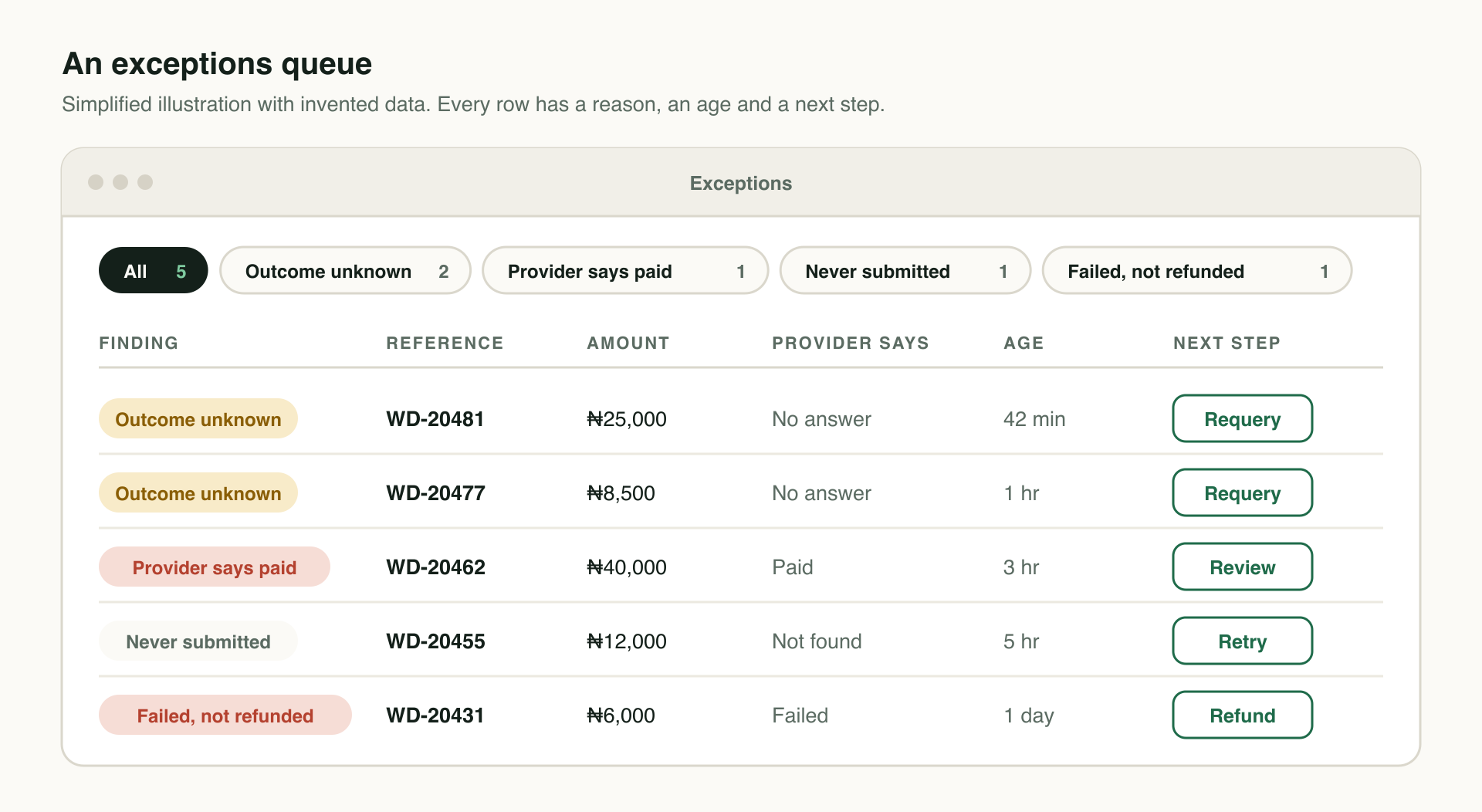The width and height of the screenshot is (1482, 812).
Task: Filter by Outcome unknown tab
Action: 345,271
